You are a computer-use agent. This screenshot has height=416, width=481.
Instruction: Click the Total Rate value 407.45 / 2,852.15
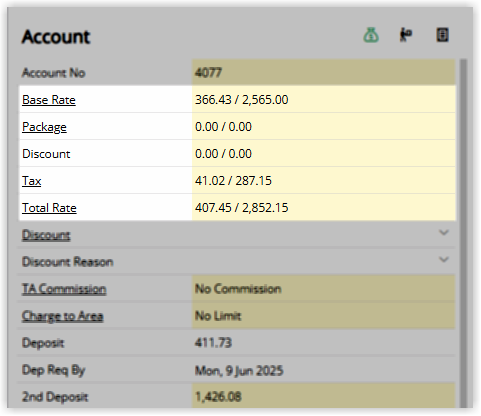pyautogui.click(x=242, y=208)
